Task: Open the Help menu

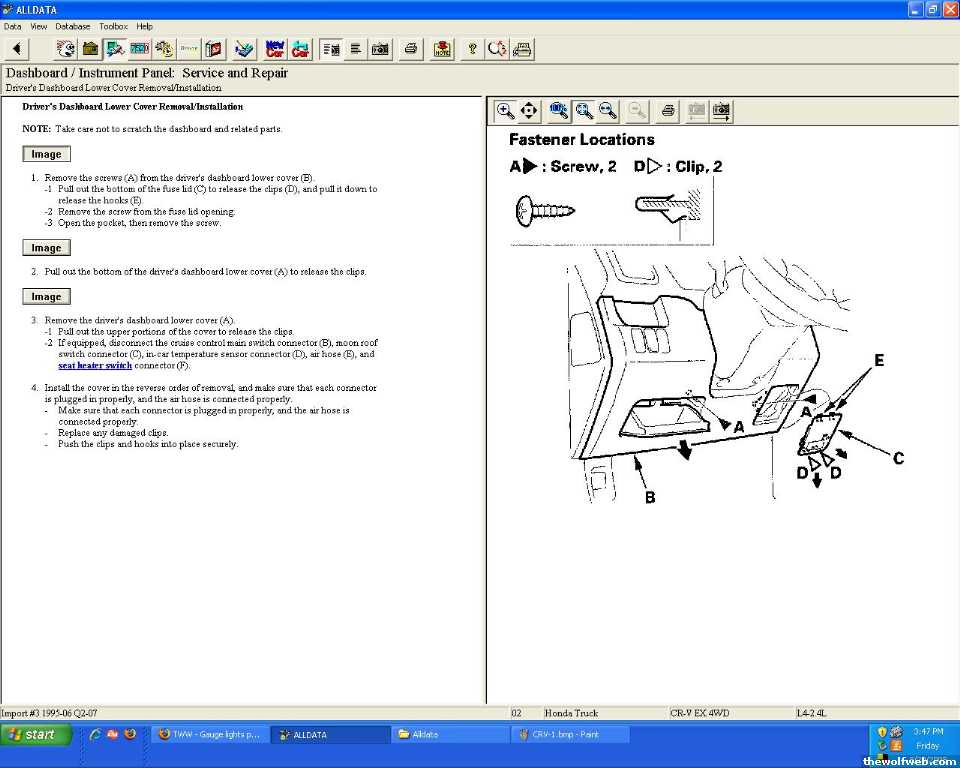Action: coord(145,26)
